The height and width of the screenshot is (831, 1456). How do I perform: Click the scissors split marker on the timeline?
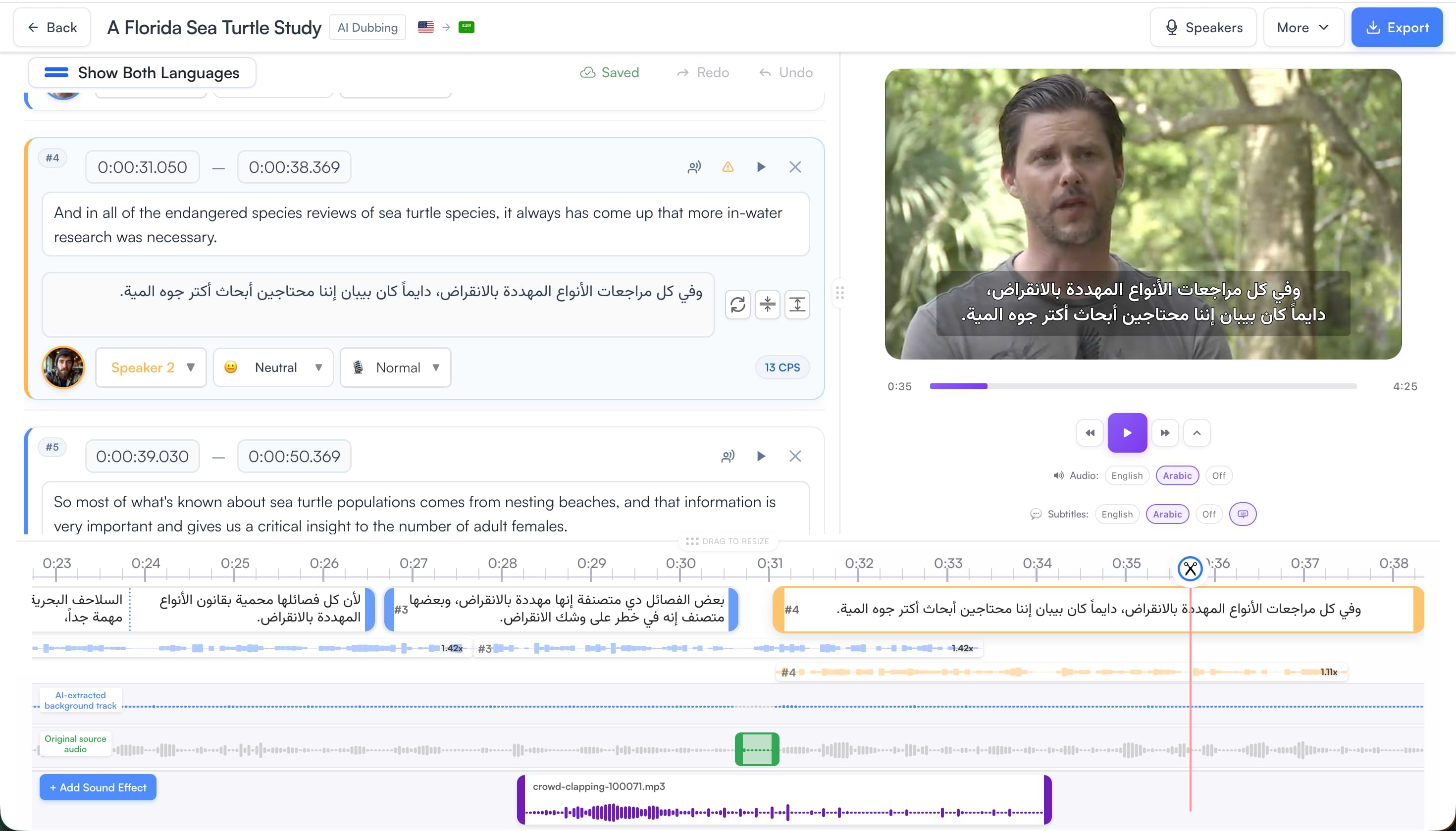click(1190, 569)
